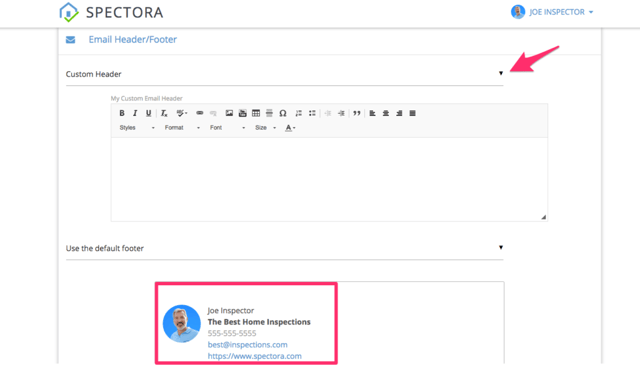Insert a hyperlink with the link icon
Image resolution: width=640 pixels, height=365 pixels.
pos(200,113)
